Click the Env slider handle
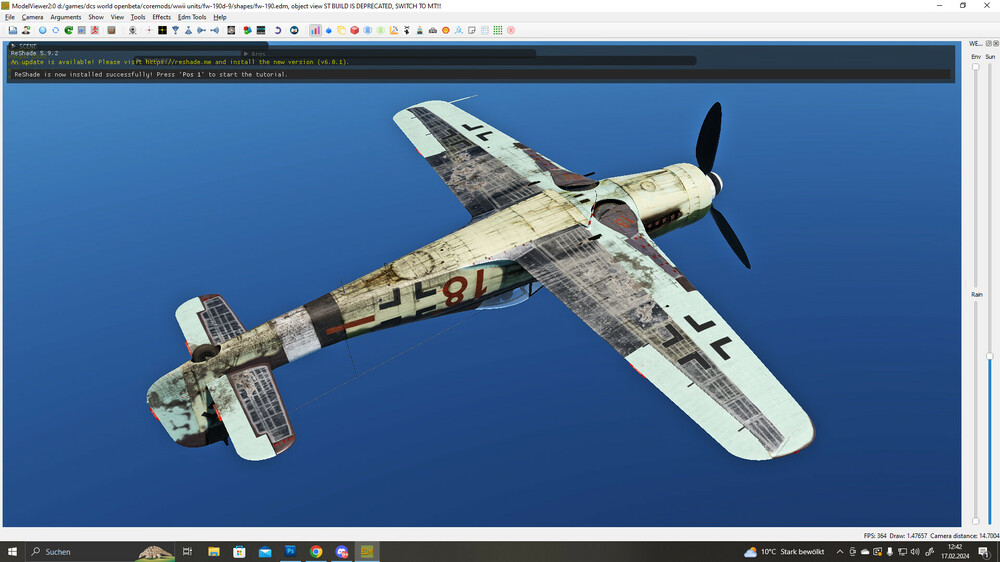 pyautogui.click(x=976, y=67)
